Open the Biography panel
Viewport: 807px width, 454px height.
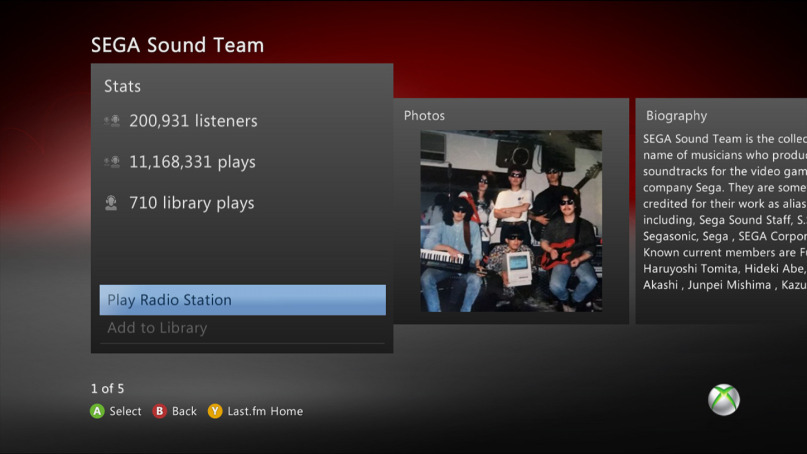coord(721,211)
